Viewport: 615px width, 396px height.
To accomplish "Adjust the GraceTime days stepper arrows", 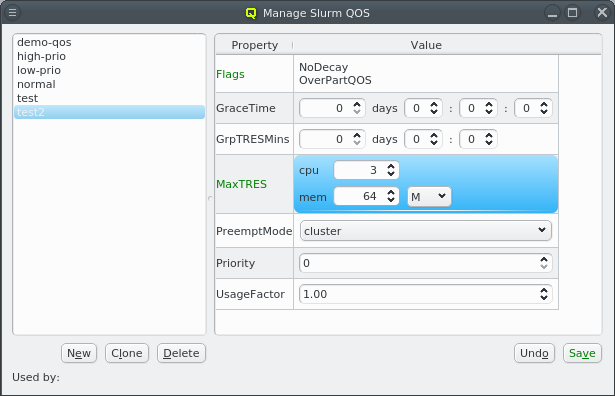I will tap(357, 108).
